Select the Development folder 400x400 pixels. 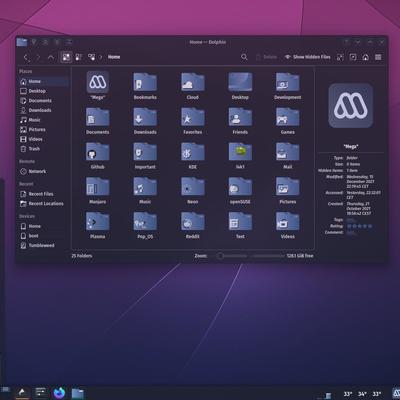click(288, 86)
